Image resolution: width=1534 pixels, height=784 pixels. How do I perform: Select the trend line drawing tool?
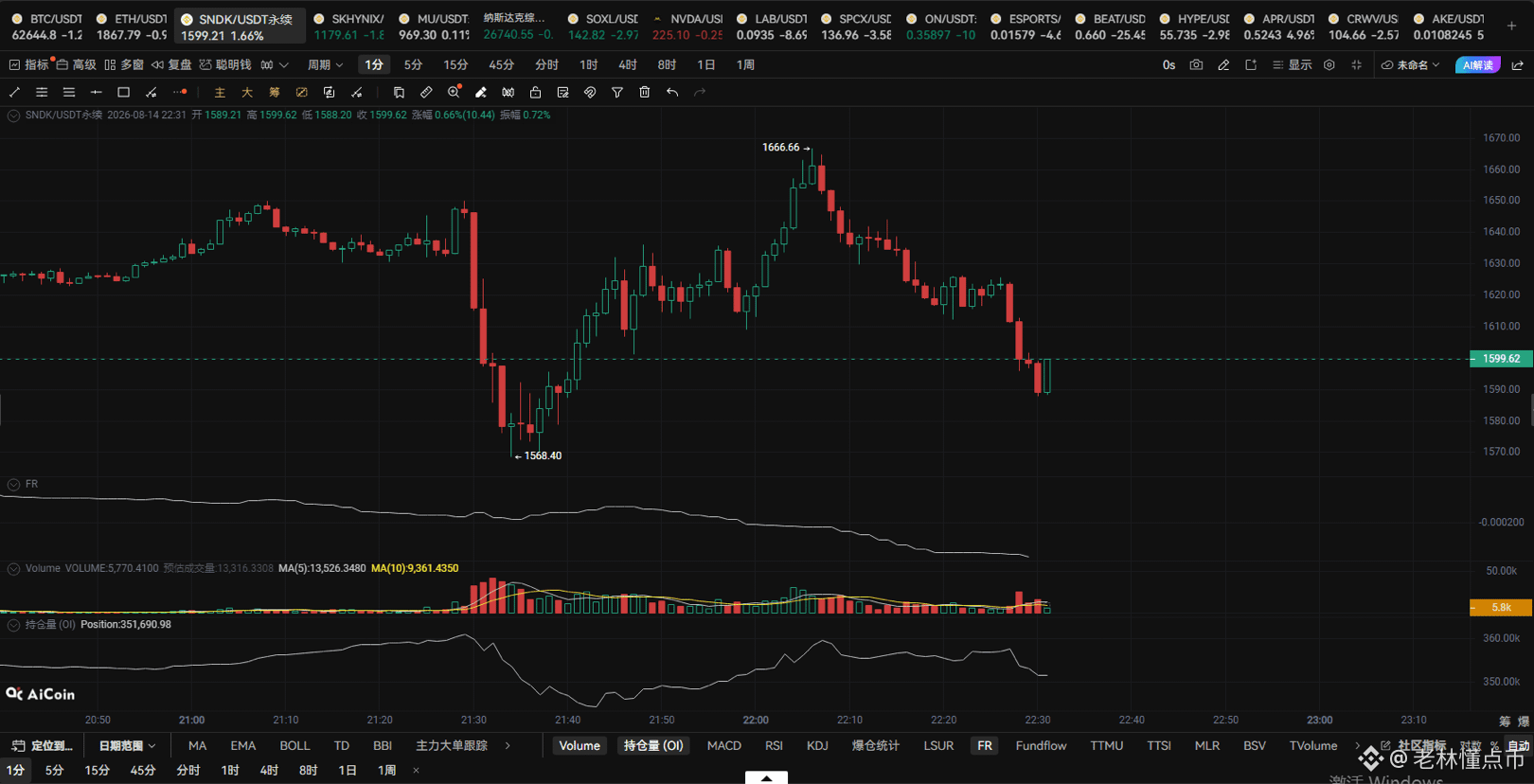pos(14,92)
